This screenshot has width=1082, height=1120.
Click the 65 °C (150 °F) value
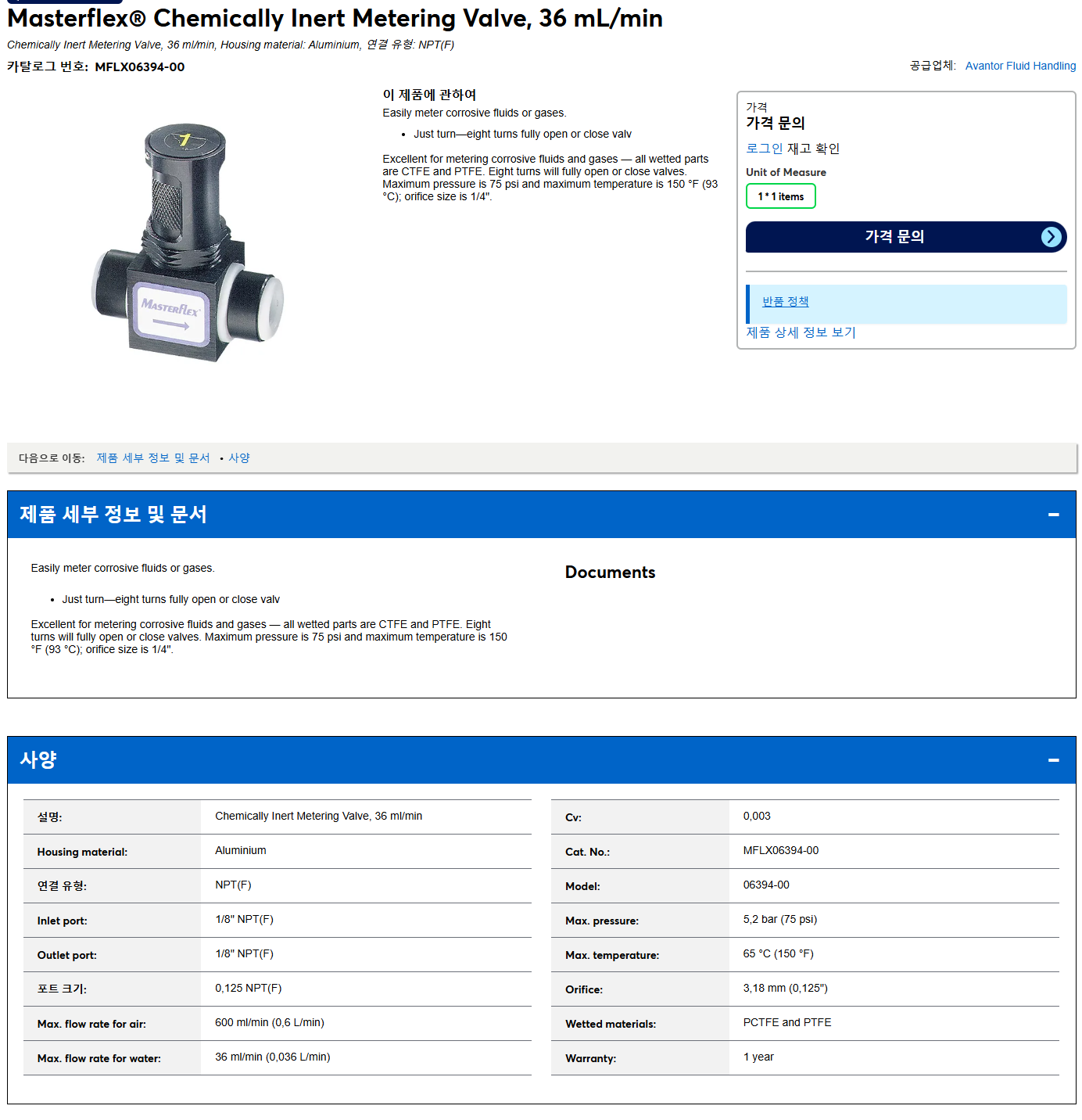point(779,953)
